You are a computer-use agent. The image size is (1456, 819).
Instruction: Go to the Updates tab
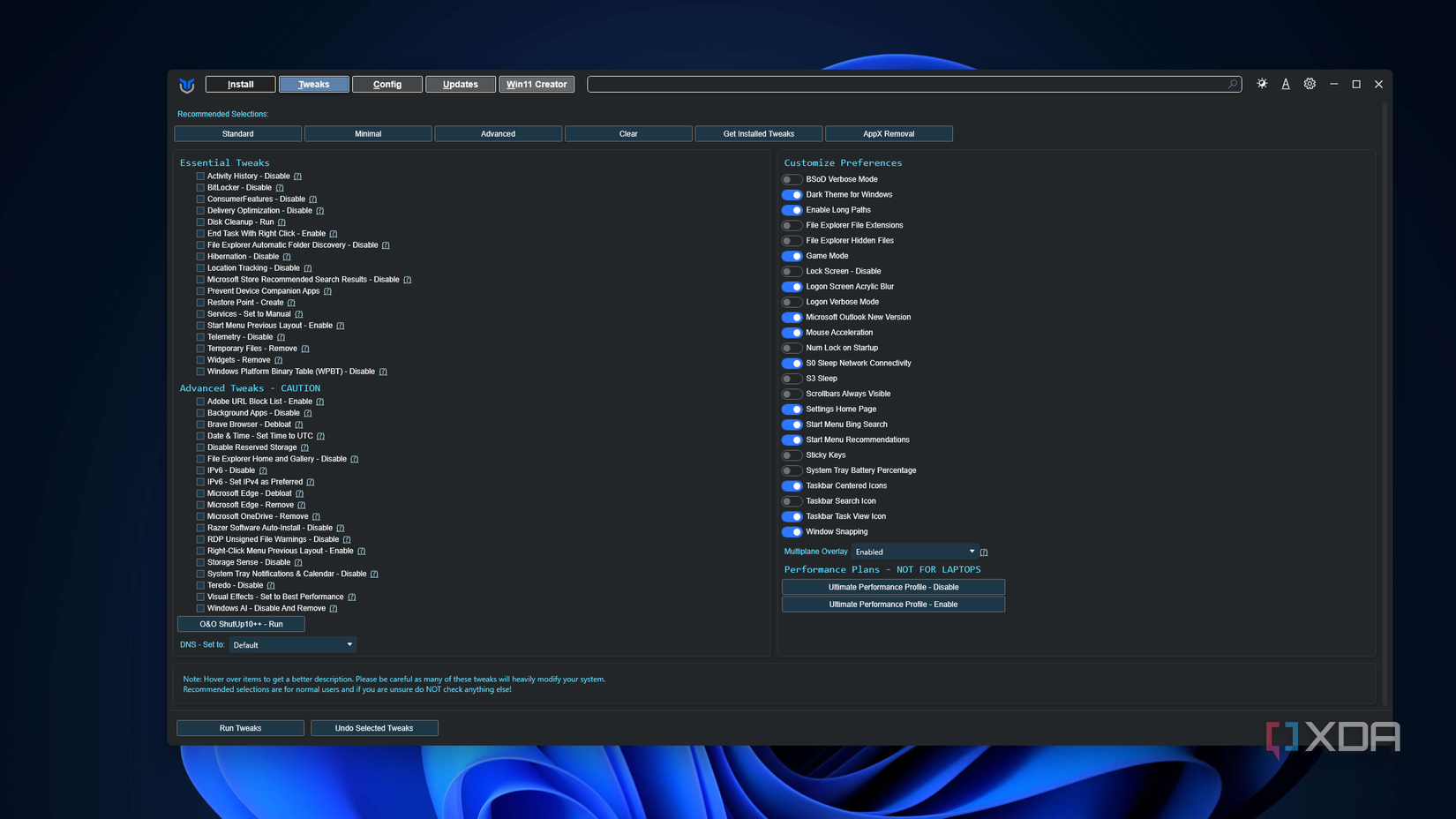click(x=461, y=84)
